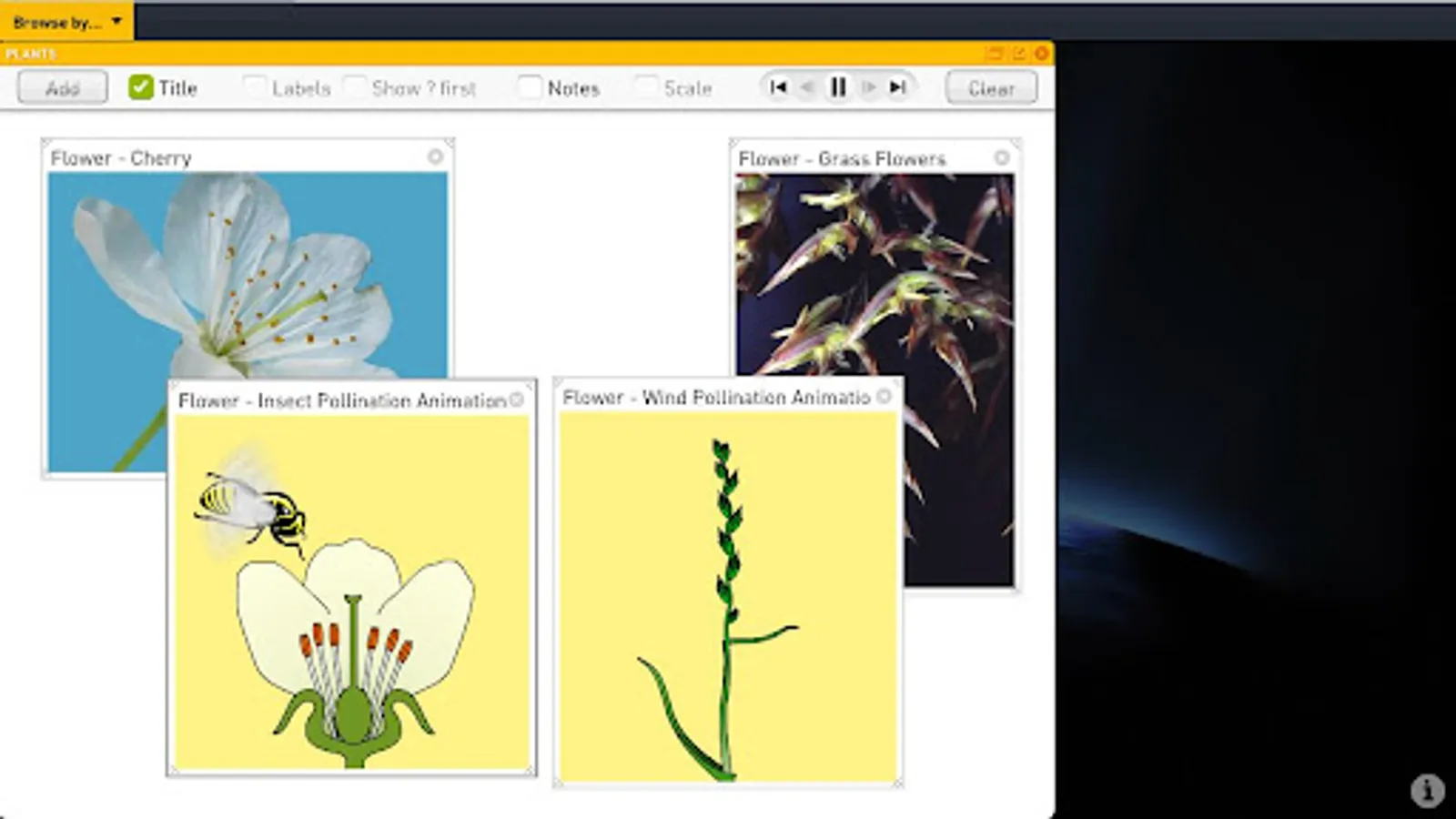Close the Insect Pollination Animation card
The height and width of the screenshot is (819, 1456).
pos(517,399)
